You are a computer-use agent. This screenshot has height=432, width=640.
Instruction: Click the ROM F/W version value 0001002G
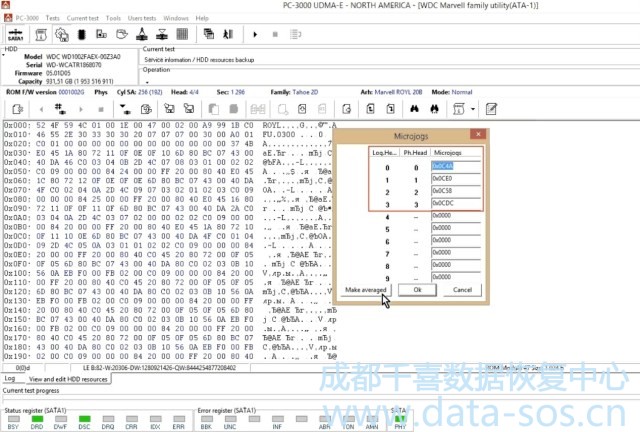(x=71, y=92)
